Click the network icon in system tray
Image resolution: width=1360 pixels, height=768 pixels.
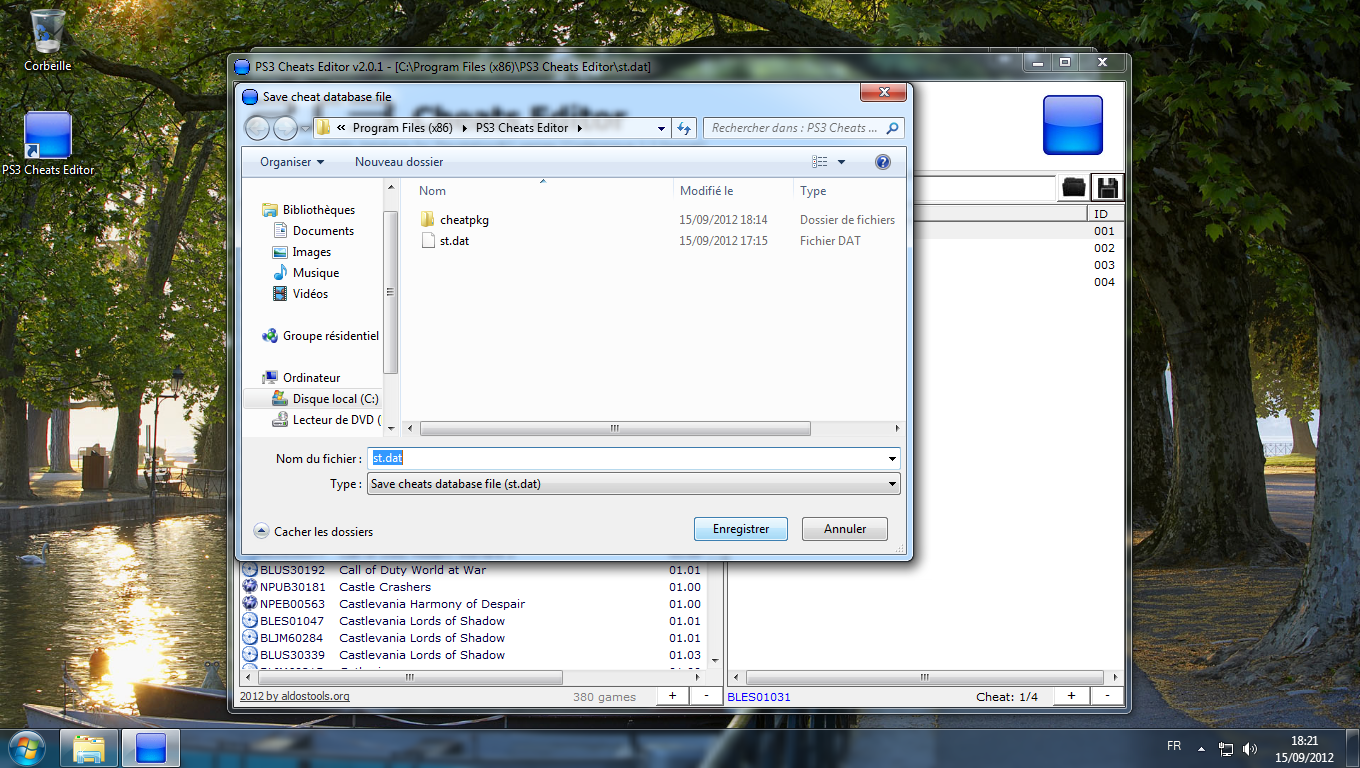[x=1226, y=748]
